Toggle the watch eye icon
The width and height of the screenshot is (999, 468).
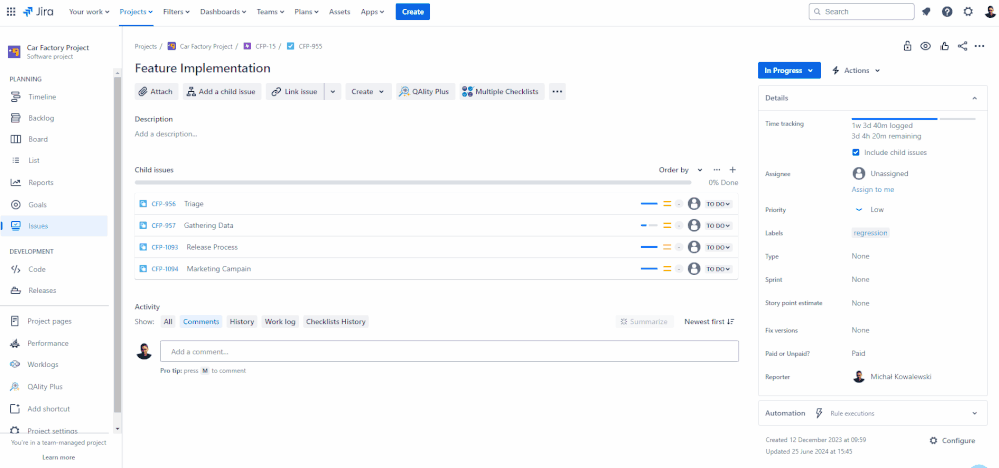click(926, 46)
